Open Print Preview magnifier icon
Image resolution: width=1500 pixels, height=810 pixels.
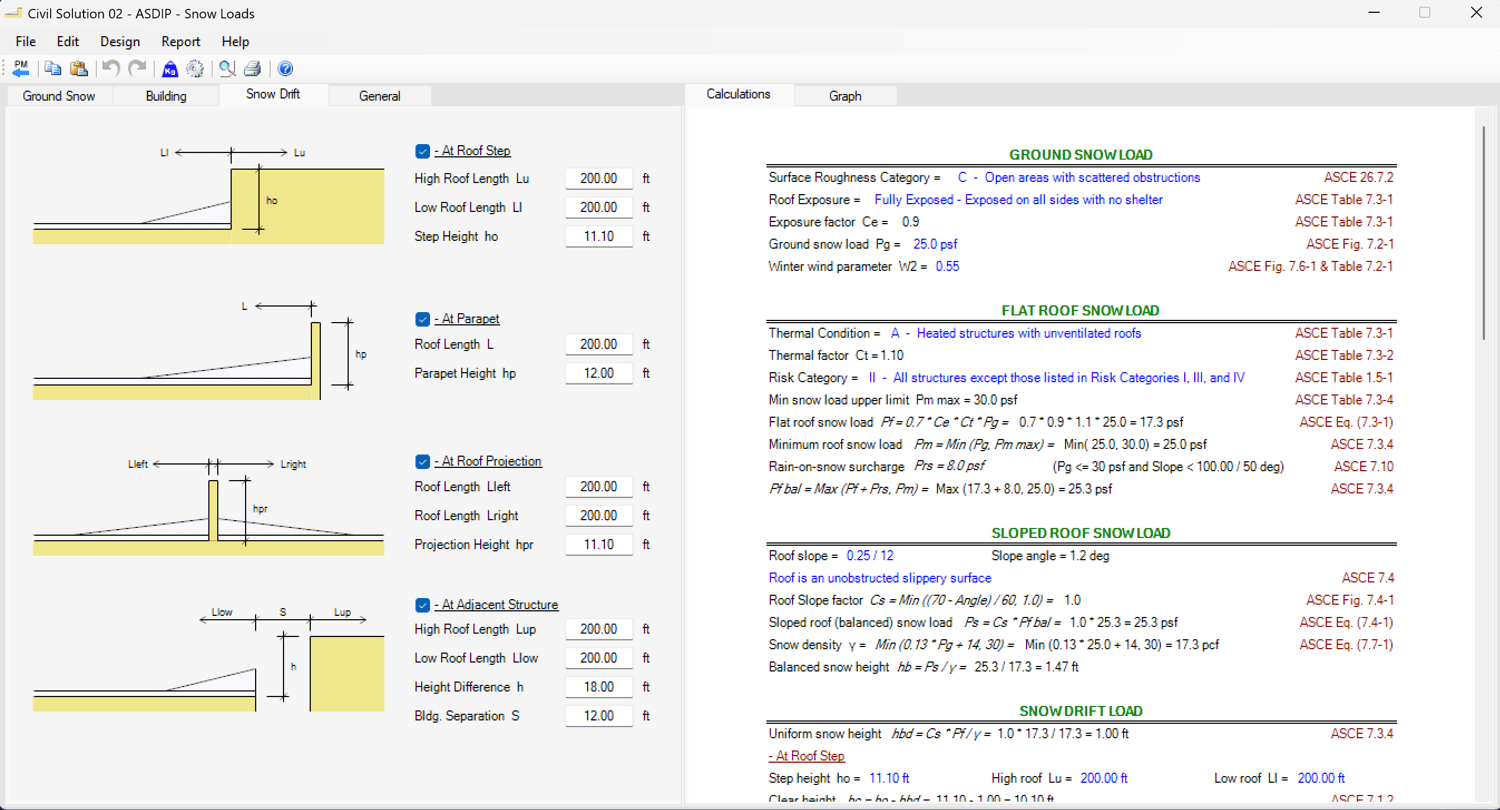(x=228, y=68)
